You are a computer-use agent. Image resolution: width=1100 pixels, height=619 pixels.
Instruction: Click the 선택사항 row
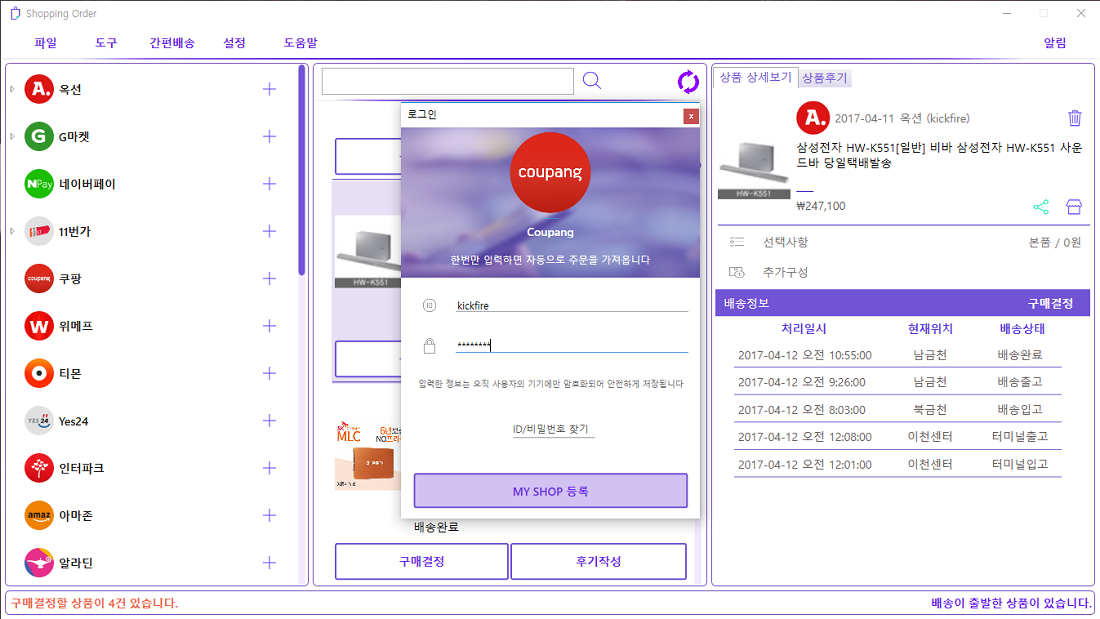coord(905,242)
